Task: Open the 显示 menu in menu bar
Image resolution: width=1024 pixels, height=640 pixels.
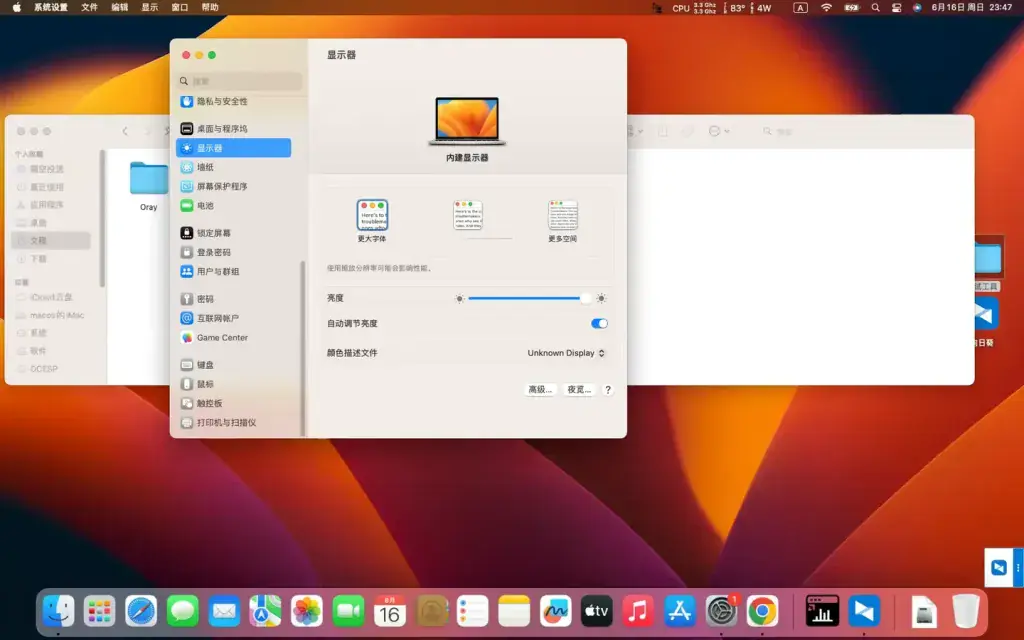Action: click(x=150, y=8)
